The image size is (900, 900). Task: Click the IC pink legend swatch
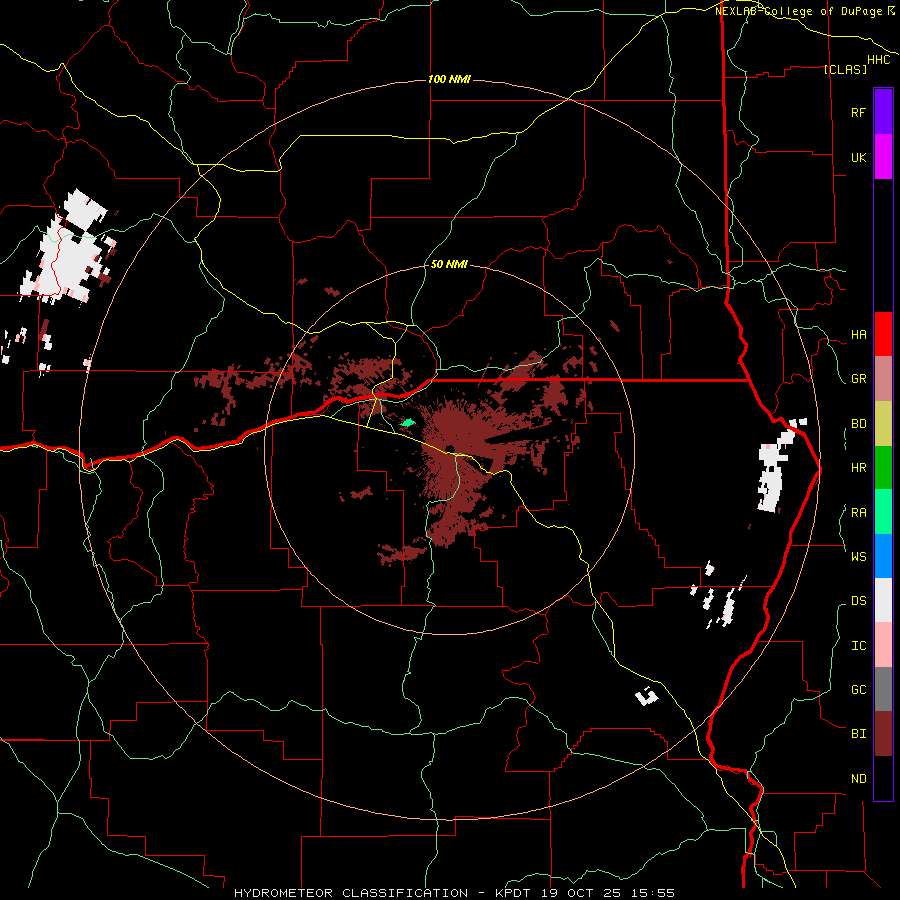coord(883,645)
